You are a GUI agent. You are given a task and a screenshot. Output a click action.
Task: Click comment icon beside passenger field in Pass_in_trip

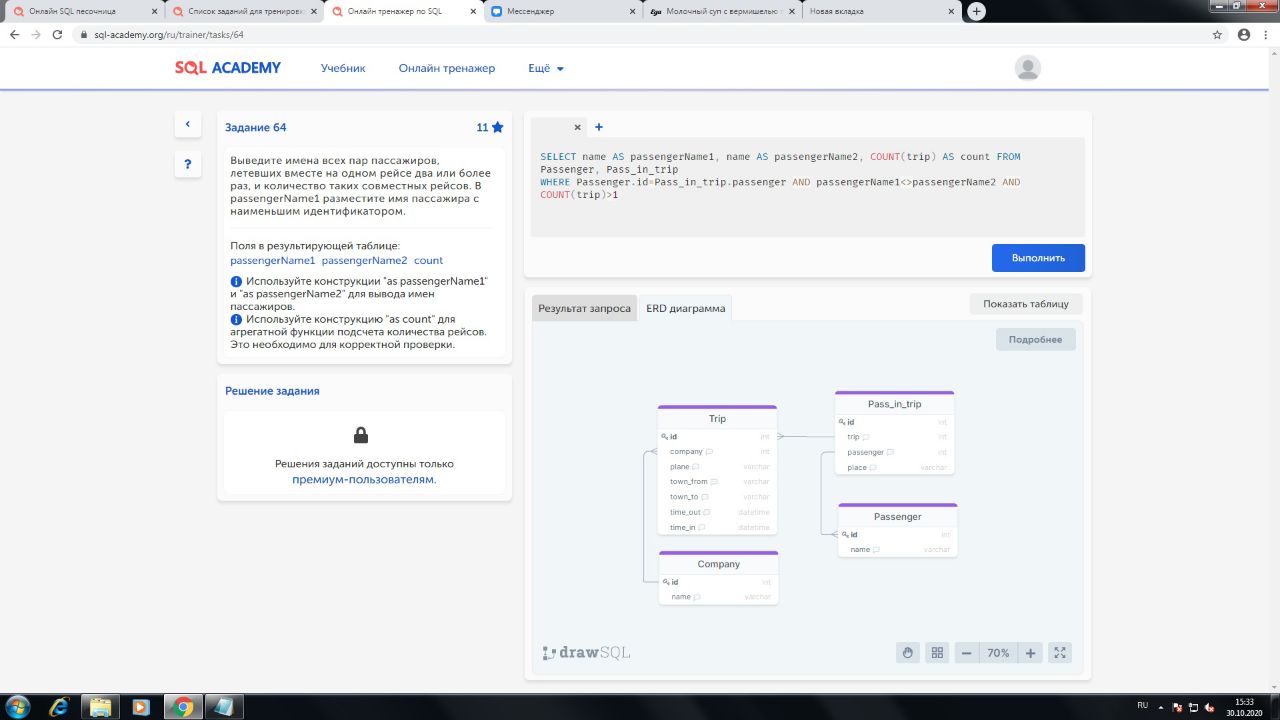click(890, 452)
